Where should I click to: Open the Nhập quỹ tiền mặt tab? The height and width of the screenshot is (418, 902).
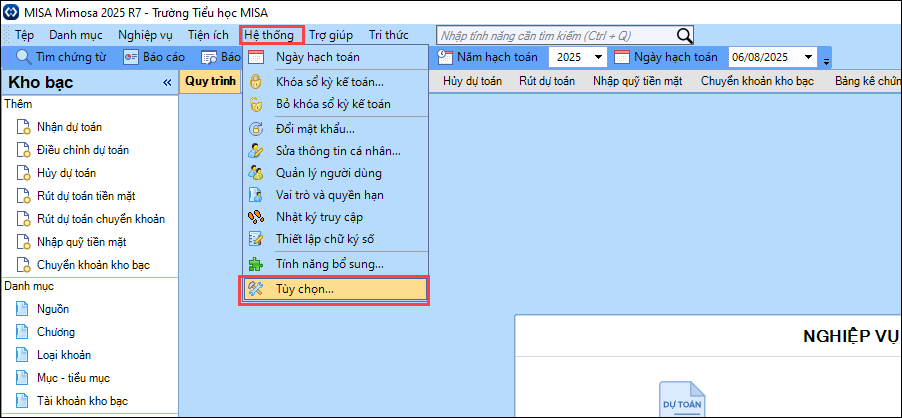click(x=638, y=81)
